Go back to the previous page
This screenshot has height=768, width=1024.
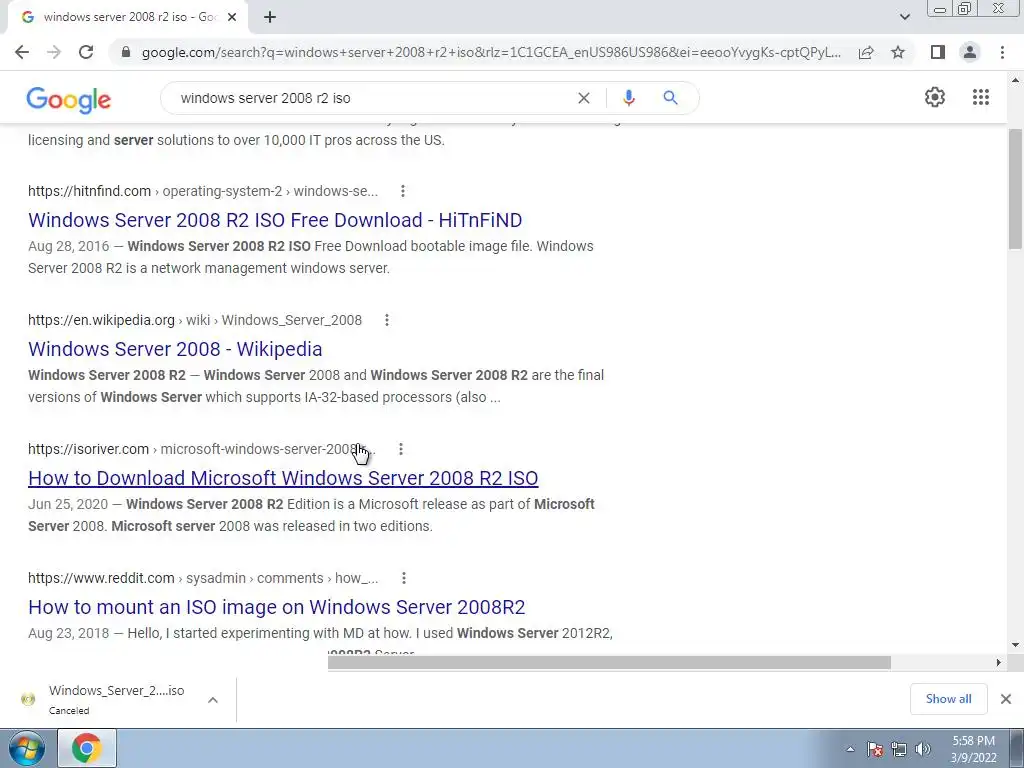point(22,52)
